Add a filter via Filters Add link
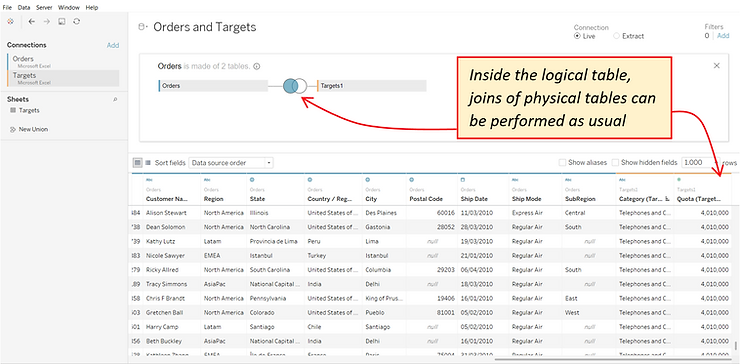Viewport: 740px width, 364px height. pos(723,35)
